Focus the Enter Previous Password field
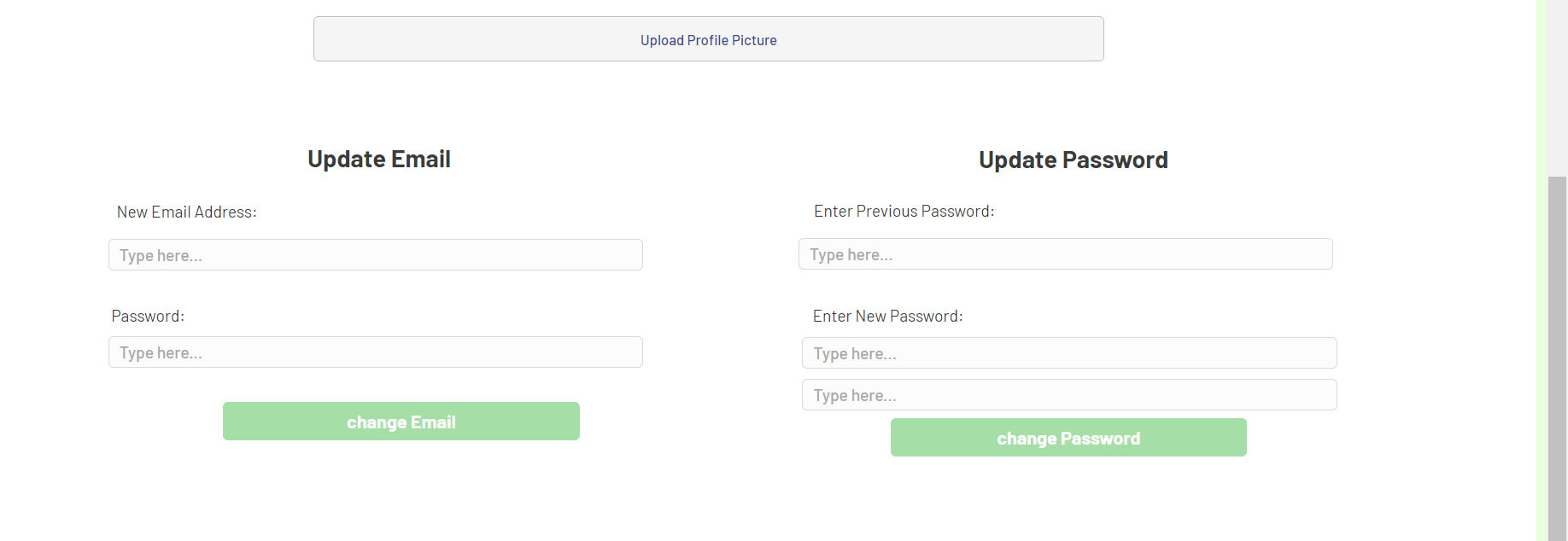1568x541 pixels. click(1065, 254)
